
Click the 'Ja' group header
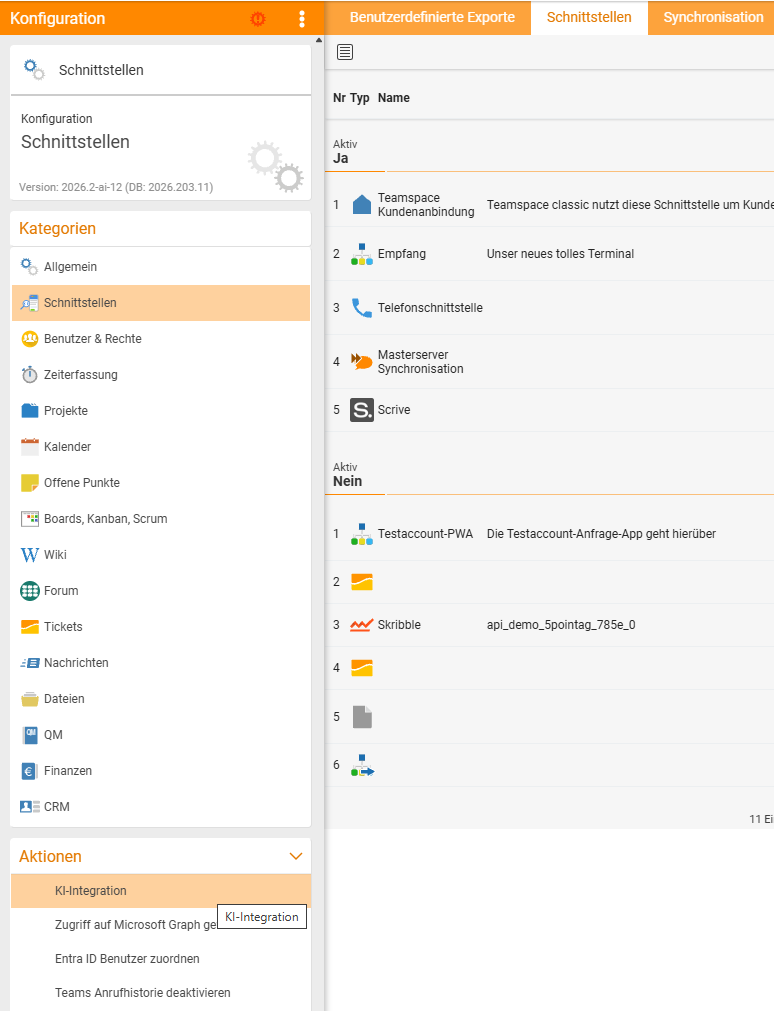[x=341, y=159]
